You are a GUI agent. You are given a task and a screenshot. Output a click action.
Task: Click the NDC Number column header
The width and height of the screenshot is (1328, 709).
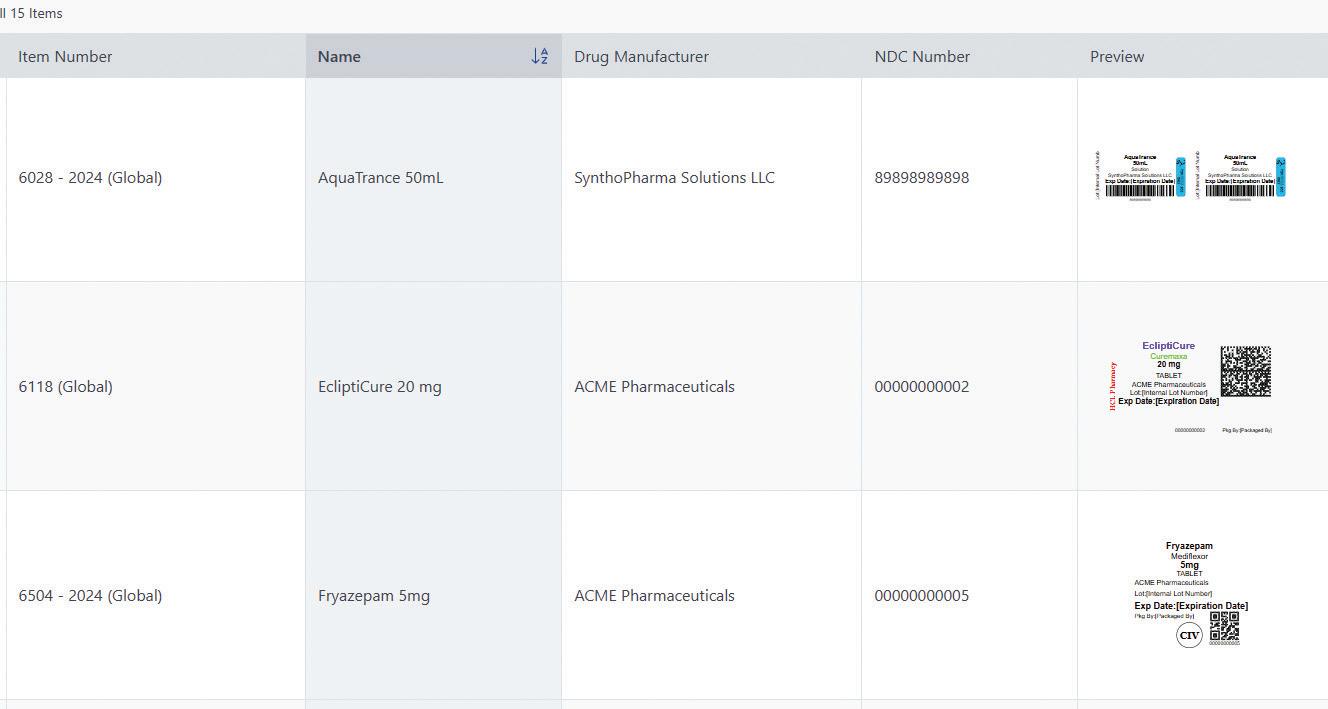(922, 56)
